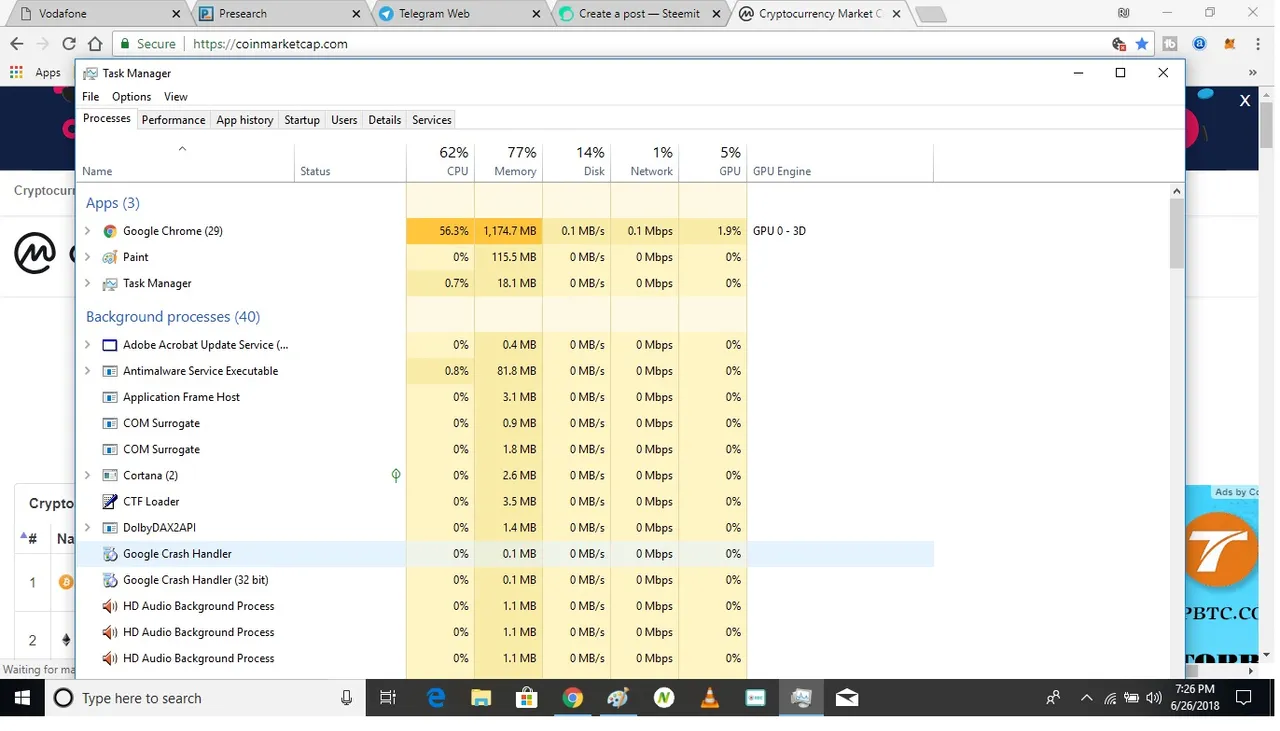Click the CTF Loader process icon
The image size is (1280, 731).
point(110,501)
